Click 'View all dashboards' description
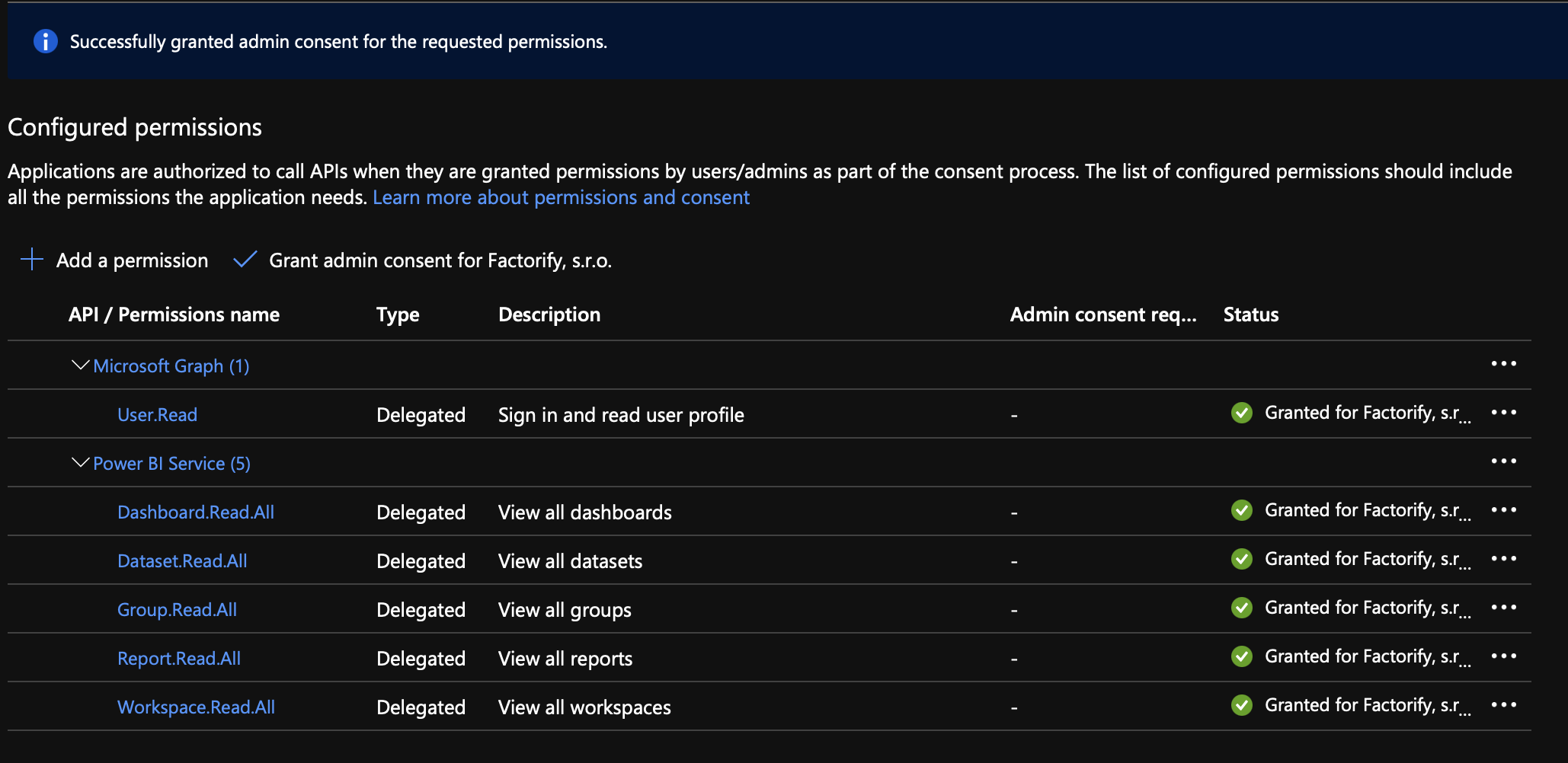The width and height of the screenshot is (1568, 763). click(585, 512)
